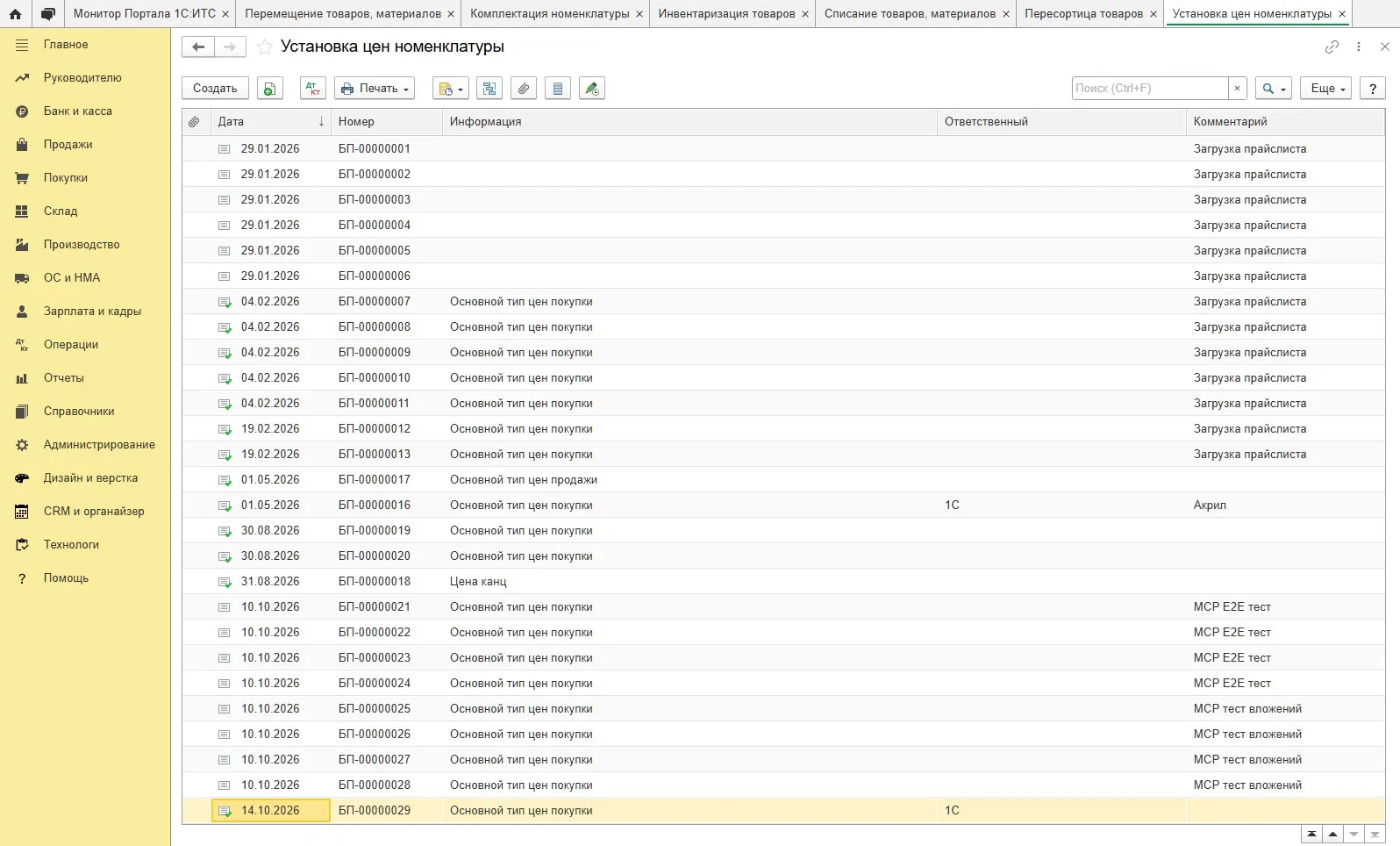Viewport: 1400px width, 846px height.
Task: Open the search magnifier dropdown
Action: (1274, 89)
